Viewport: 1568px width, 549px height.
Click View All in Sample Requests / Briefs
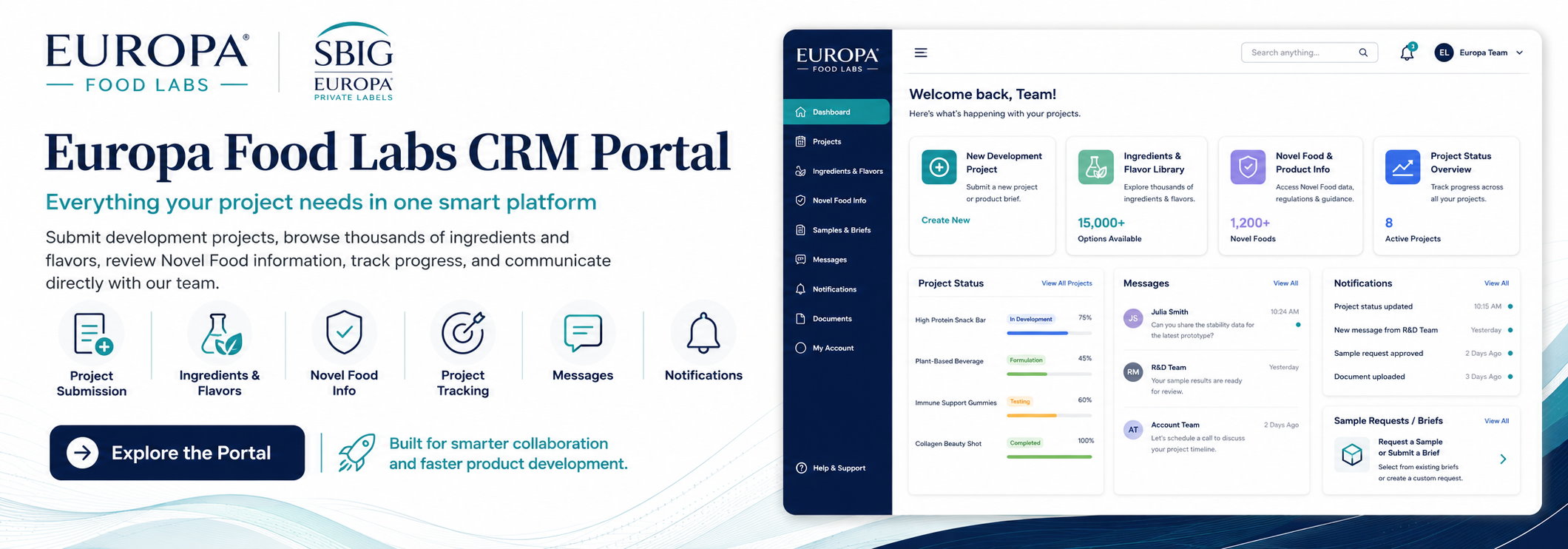pyautogui.click(x=1496, y=421)
